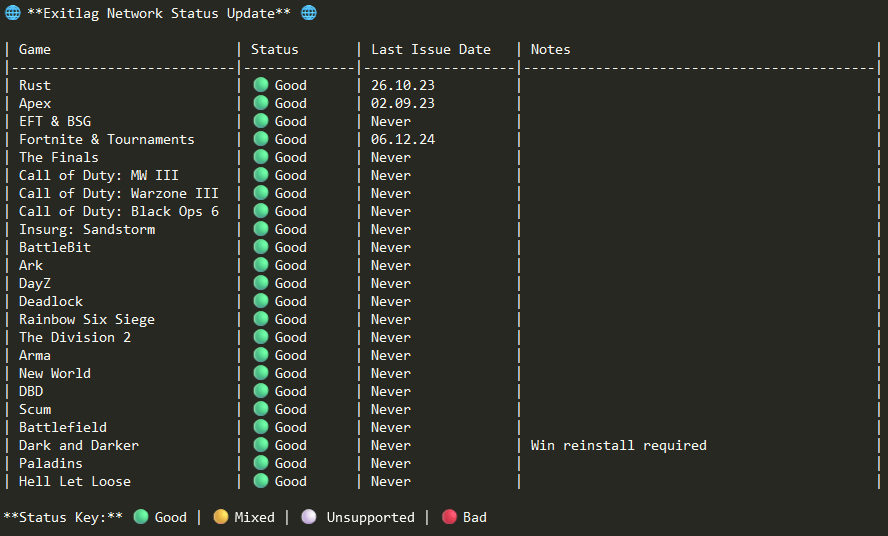
Task: Click the green dot for Deadlock
Action: (261, 301)
